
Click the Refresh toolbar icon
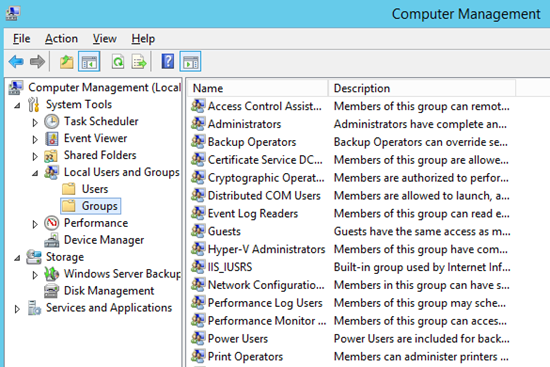(118, 62)
